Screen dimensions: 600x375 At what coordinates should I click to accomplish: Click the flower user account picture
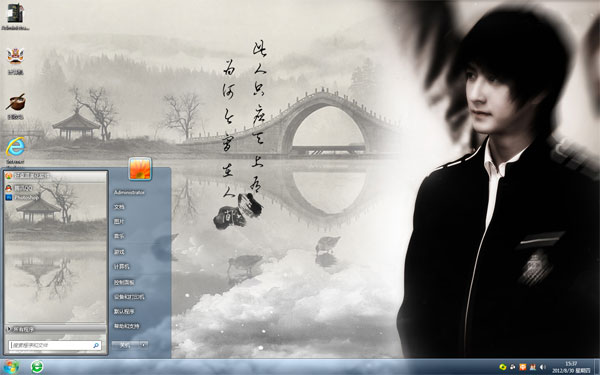coord(140,168)
